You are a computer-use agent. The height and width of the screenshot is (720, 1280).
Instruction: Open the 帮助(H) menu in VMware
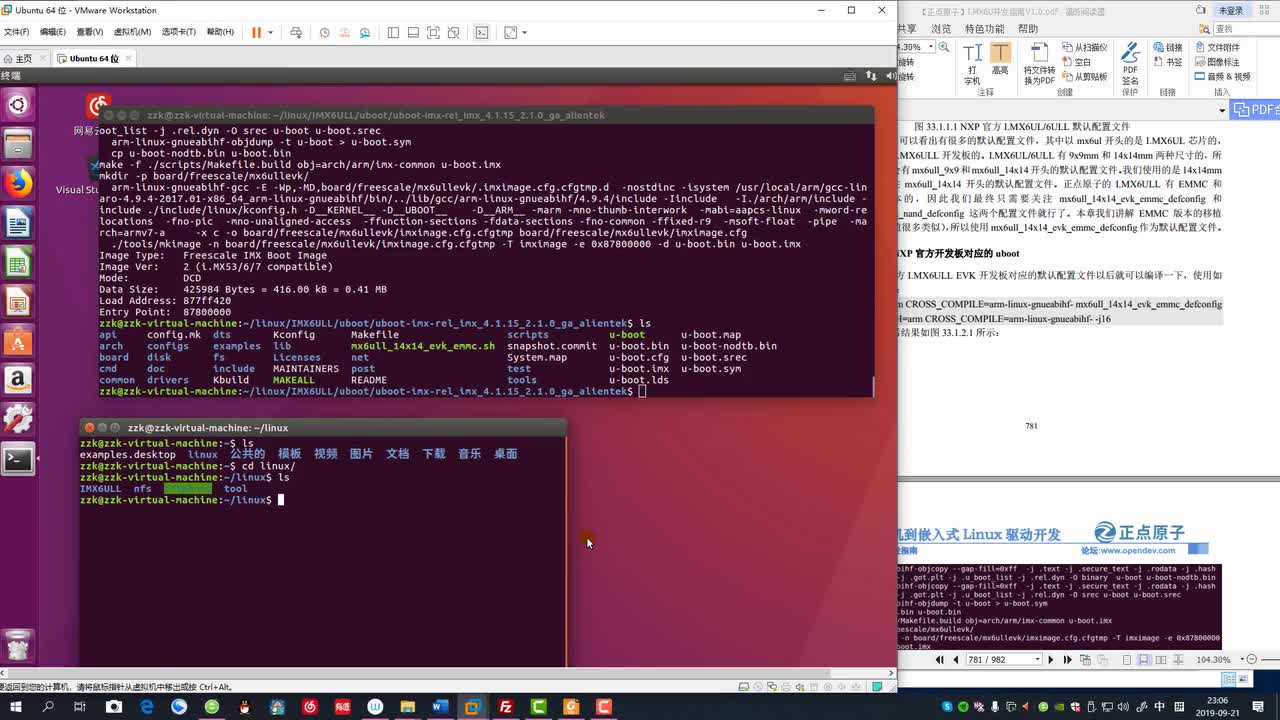pyautogui.click(x=220, y=32)
